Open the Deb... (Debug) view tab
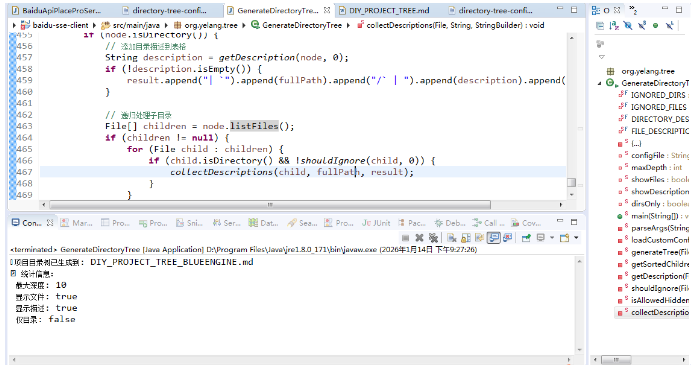Image resolution: width=697 pixels, height=376 pixels. pyautogui.click(x=449, y=223)
